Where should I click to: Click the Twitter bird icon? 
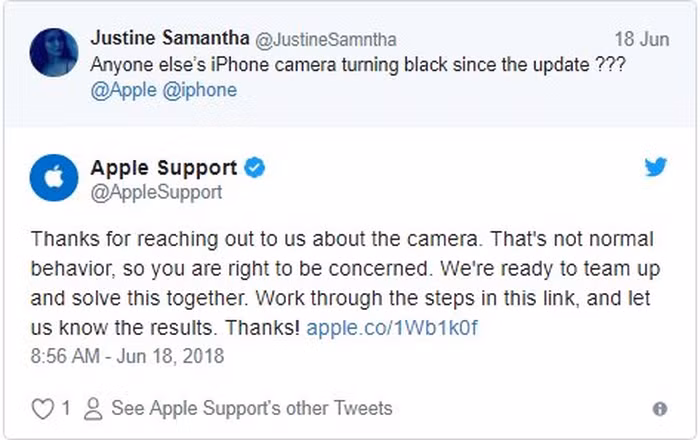tap(655, 167)
